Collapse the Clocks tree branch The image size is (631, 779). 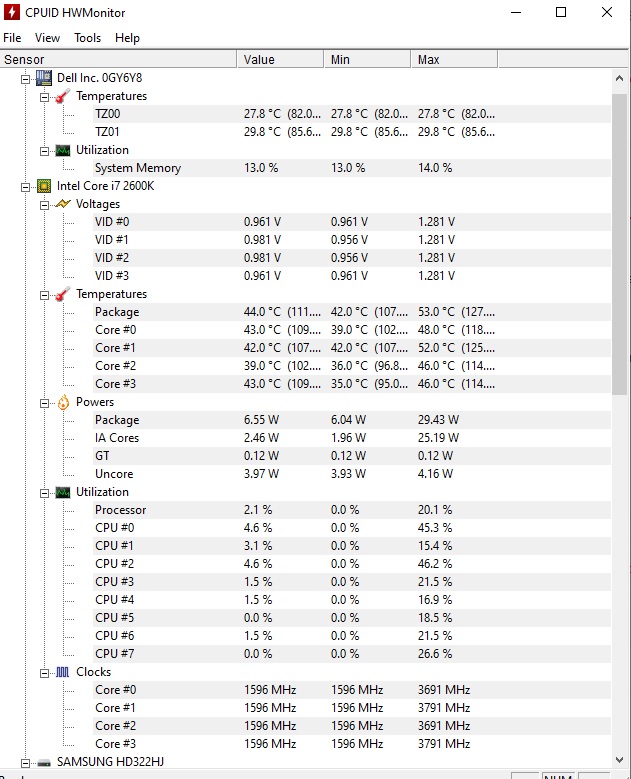coord(44,672)
